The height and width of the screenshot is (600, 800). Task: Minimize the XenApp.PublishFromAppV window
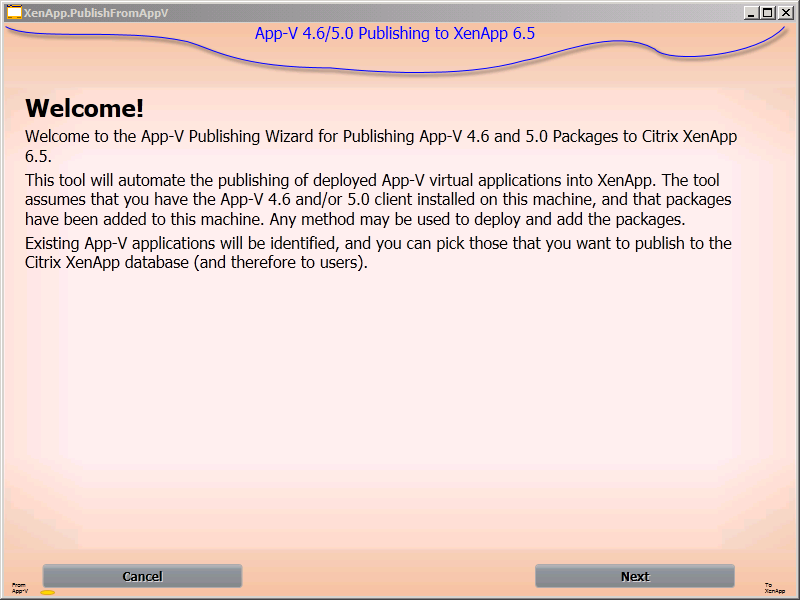pos(750,13)
